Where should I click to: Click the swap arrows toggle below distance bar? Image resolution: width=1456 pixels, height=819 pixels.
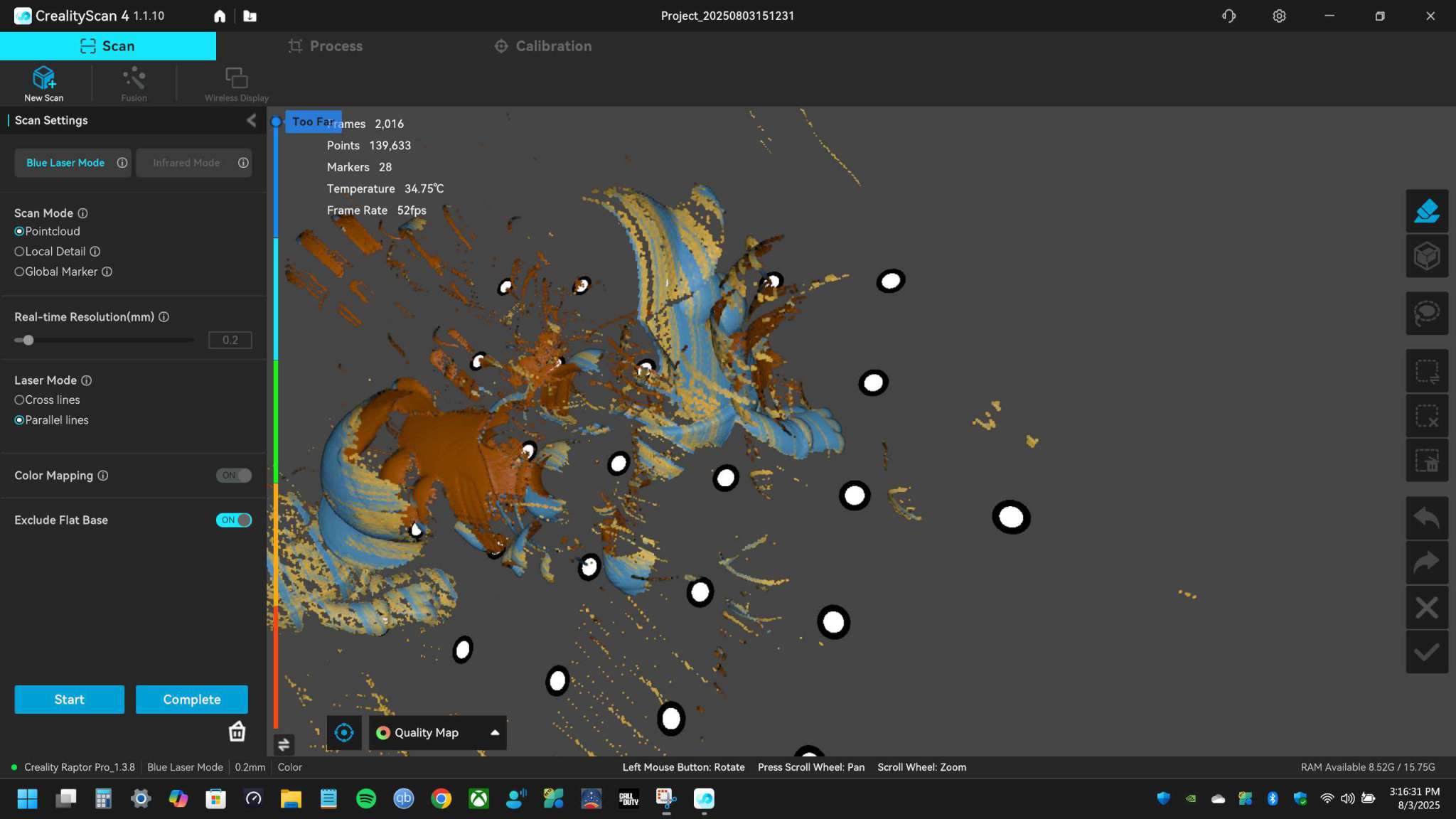point(284,744)
